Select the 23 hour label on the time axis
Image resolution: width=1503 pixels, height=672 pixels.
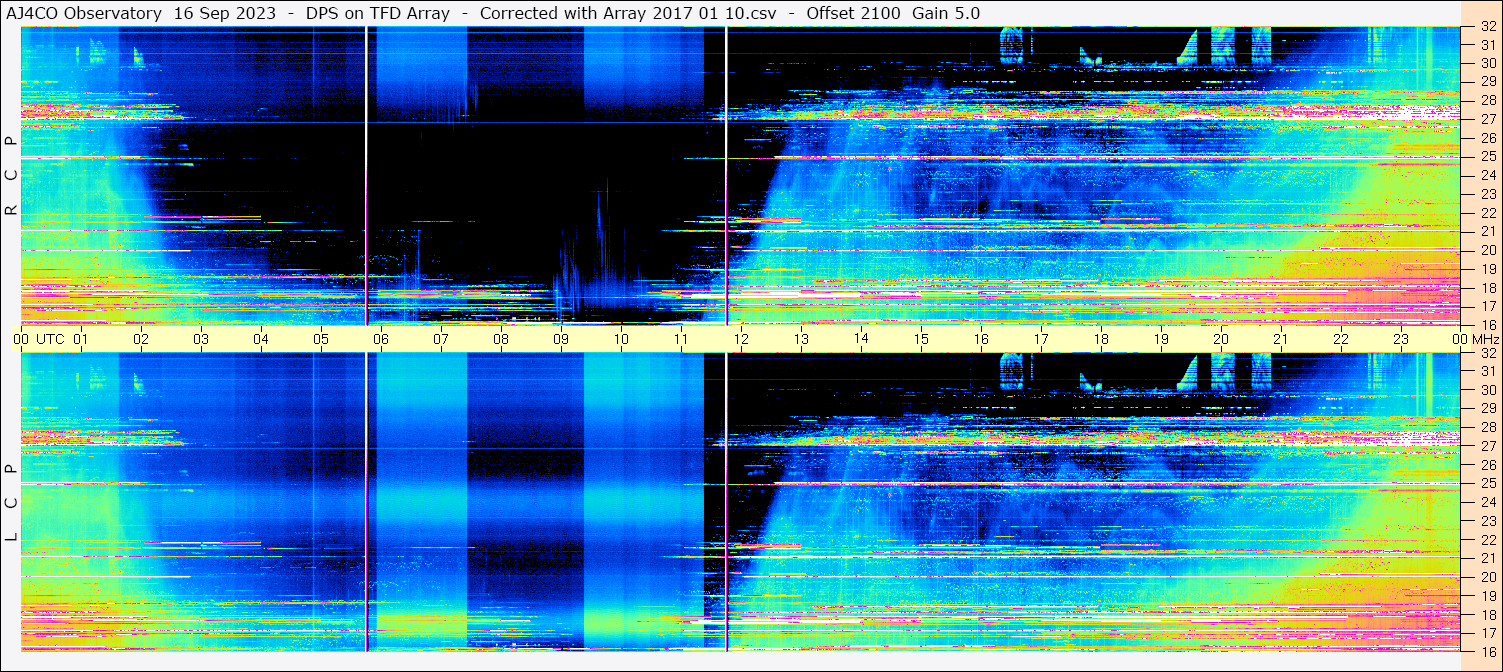1400,339
